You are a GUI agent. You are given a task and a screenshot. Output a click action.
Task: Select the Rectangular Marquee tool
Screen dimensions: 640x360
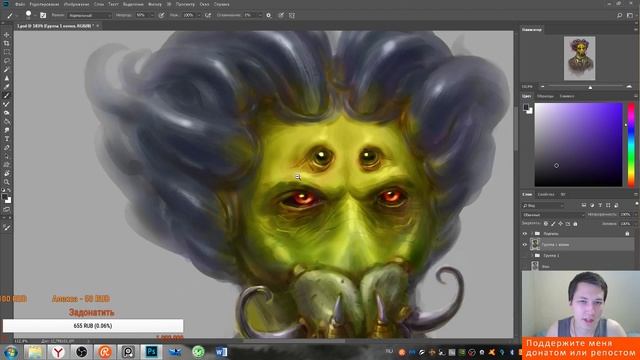(x=7, y=52)
